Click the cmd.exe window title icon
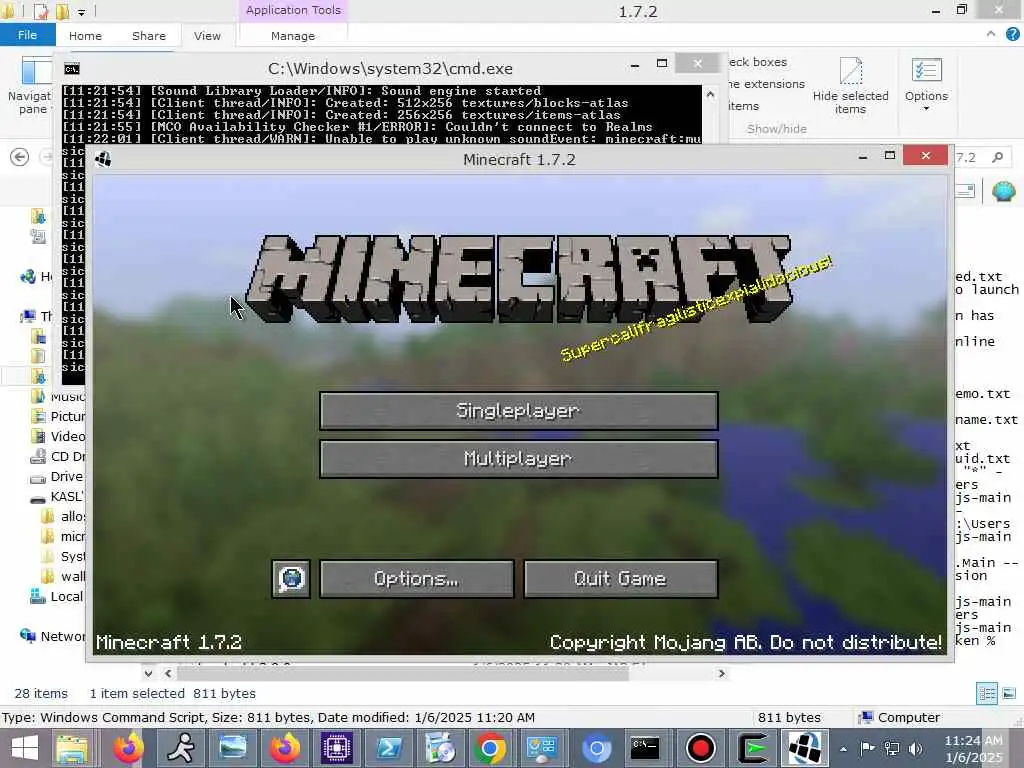The width and height of the screenshot is (1024, 768). 72,69
